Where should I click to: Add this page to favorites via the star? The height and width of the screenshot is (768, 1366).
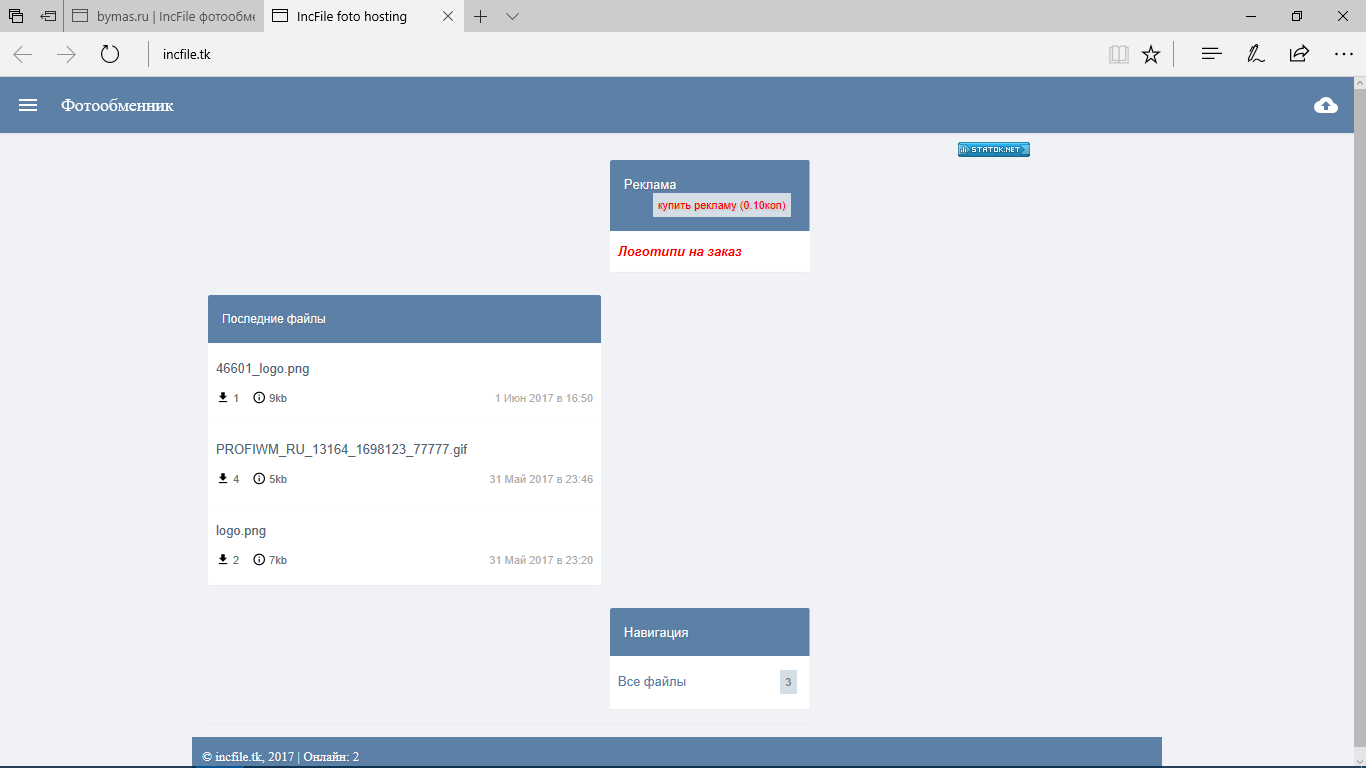point(1151,54)
